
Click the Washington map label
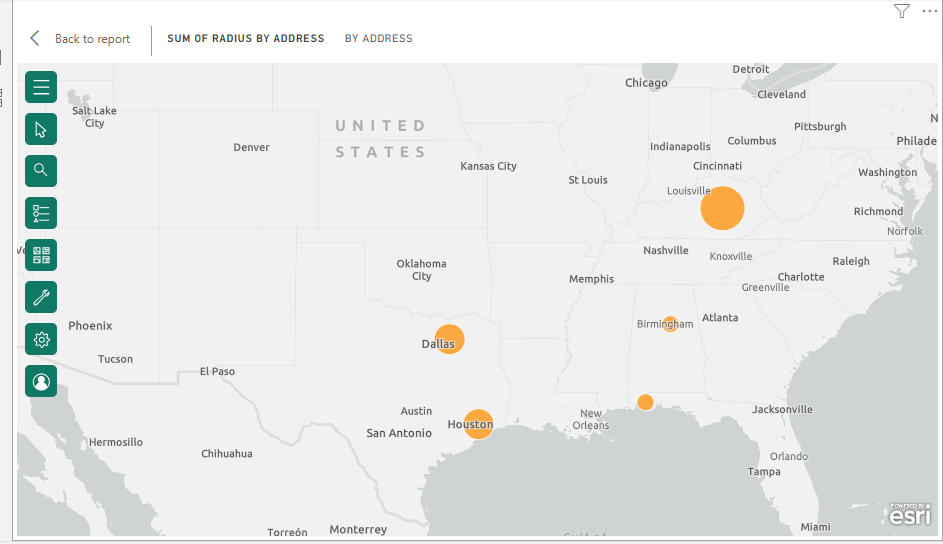pos(888,173)
